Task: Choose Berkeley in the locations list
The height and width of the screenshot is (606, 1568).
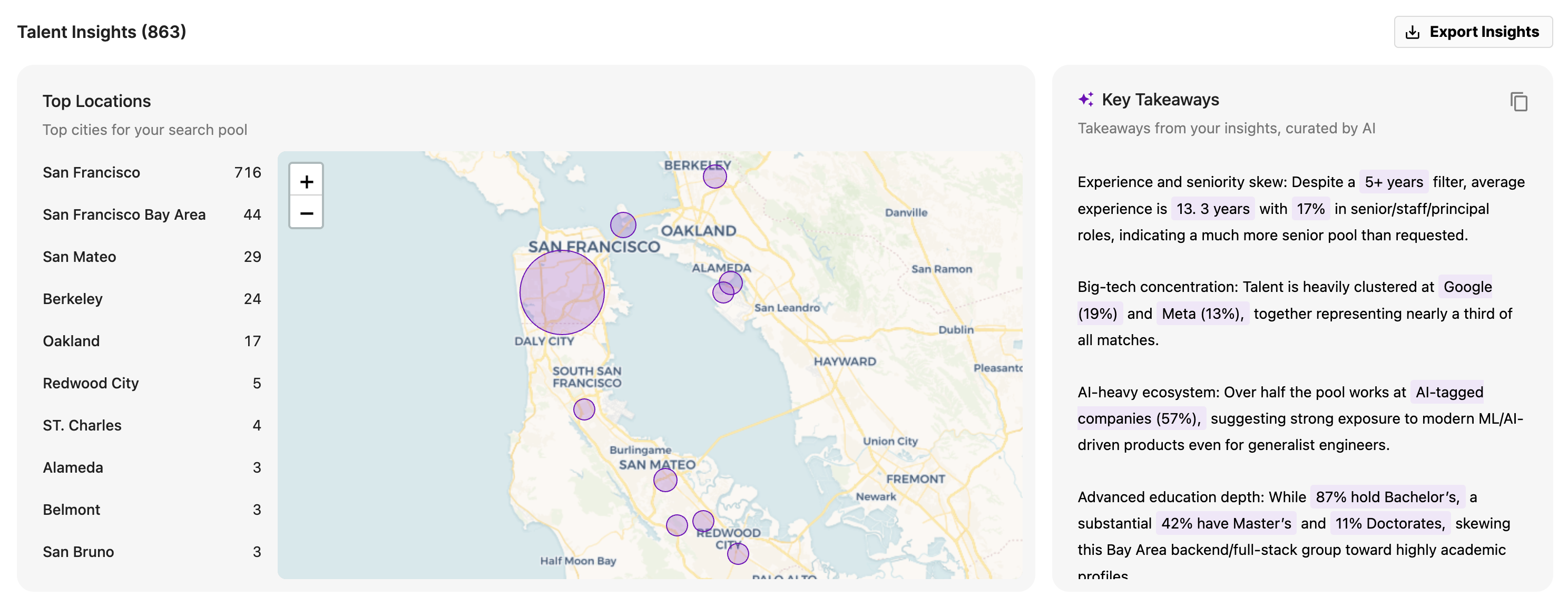Action: coord(152,298)
